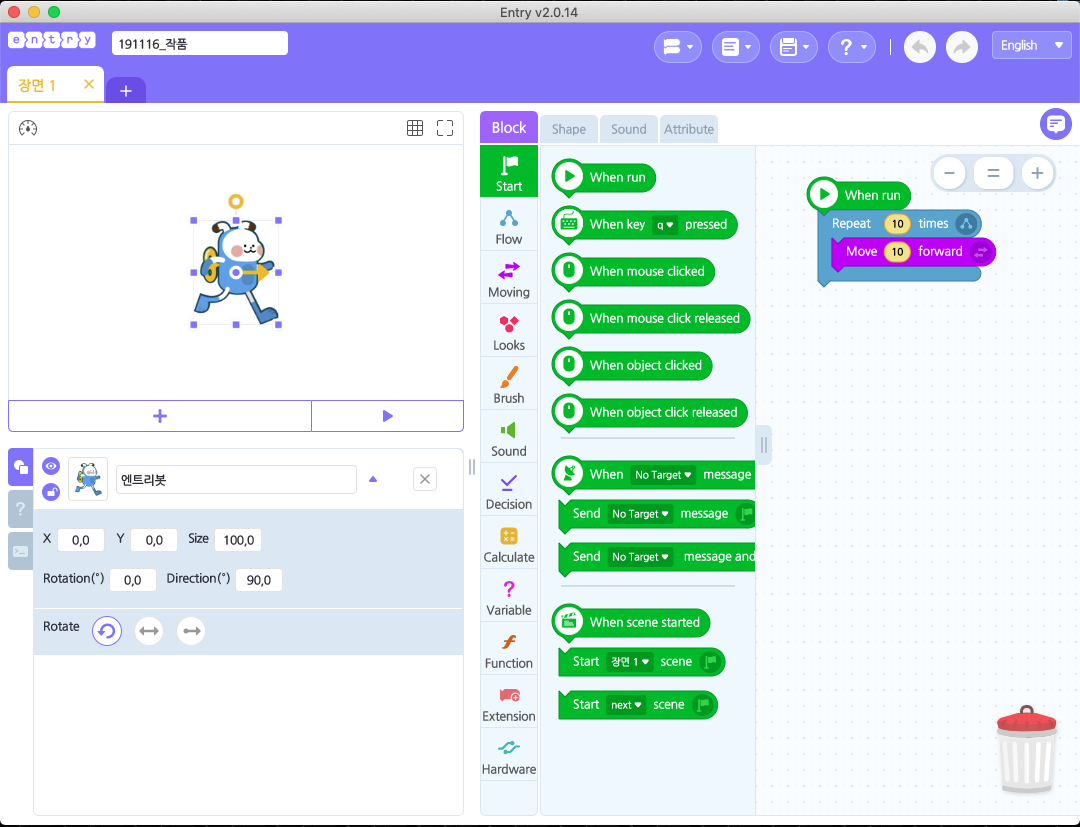
Task: Open the Hardware block category
Action: (x=508, y=757)
